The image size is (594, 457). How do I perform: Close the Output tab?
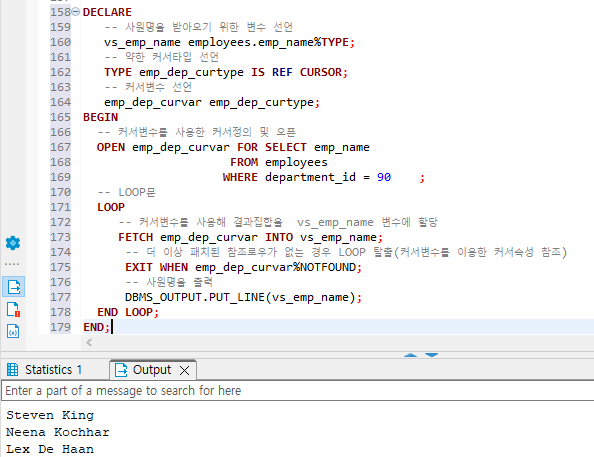coord(184,370)
